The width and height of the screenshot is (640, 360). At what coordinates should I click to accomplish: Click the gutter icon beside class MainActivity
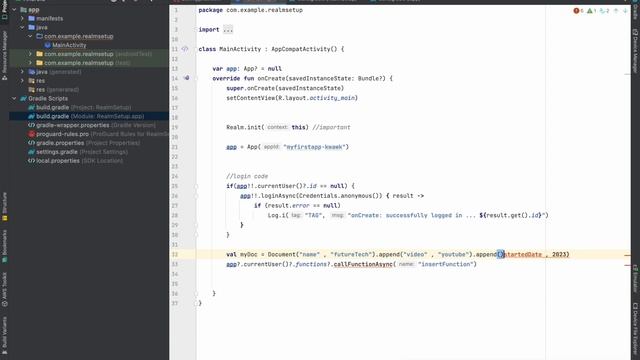coord(185,49)
